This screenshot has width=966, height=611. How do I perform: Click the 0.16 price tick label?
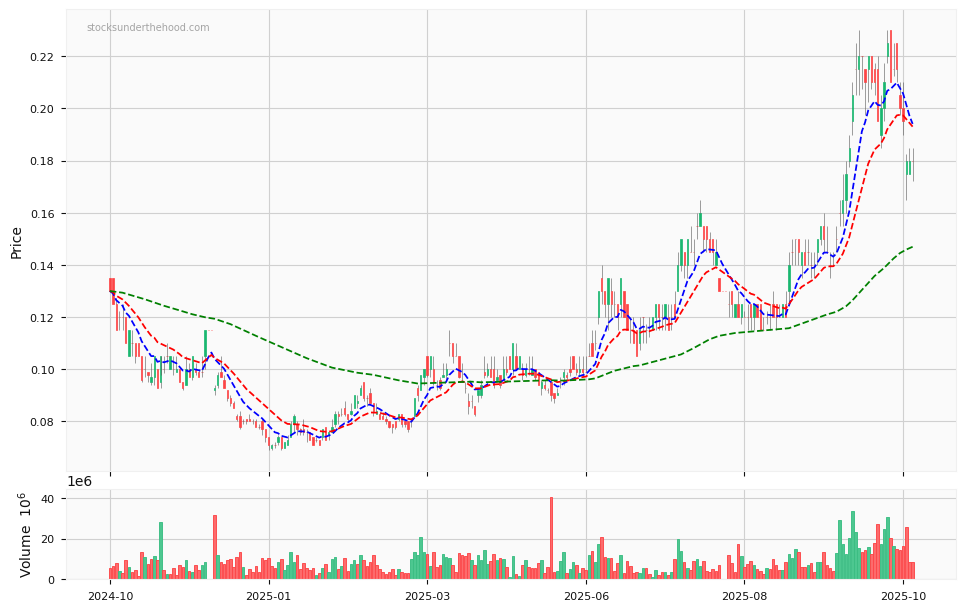point(40,214)
